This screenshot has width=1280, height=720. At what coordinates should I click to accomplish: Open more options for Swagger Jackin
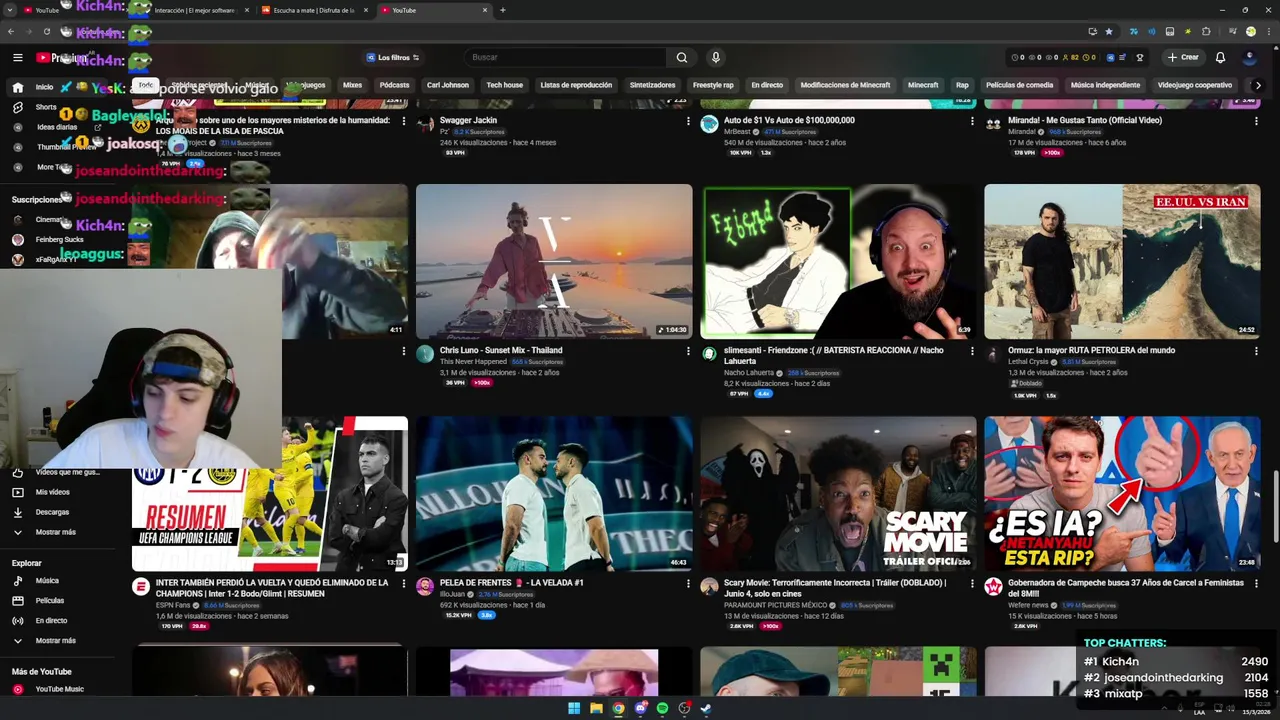pyautogui.click(x=688, y=121)
